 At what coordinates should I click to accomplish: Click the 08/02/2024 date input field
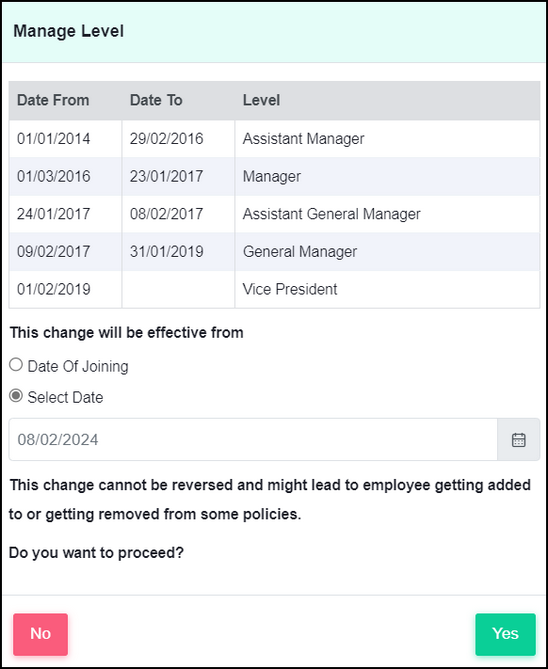coord(253,439)
